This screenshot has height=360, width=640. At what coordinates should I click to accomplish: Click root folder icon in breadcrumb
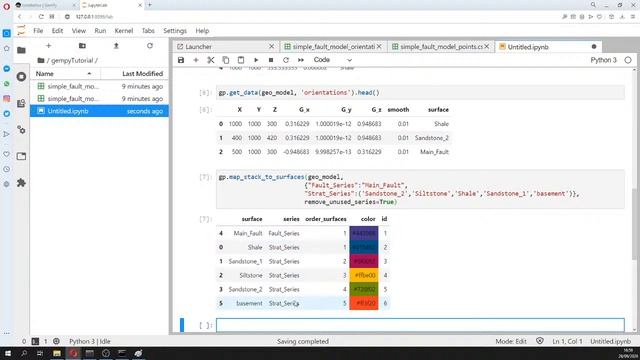point(41,60)
